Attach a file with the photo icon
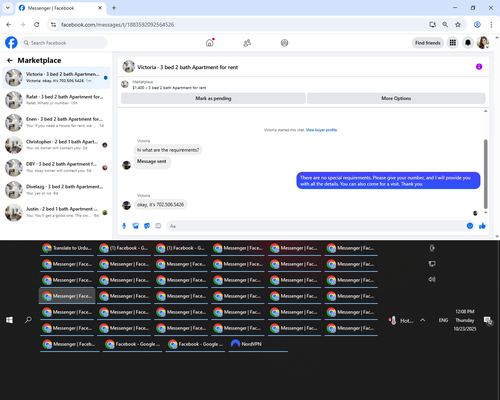 click(135, 226)
